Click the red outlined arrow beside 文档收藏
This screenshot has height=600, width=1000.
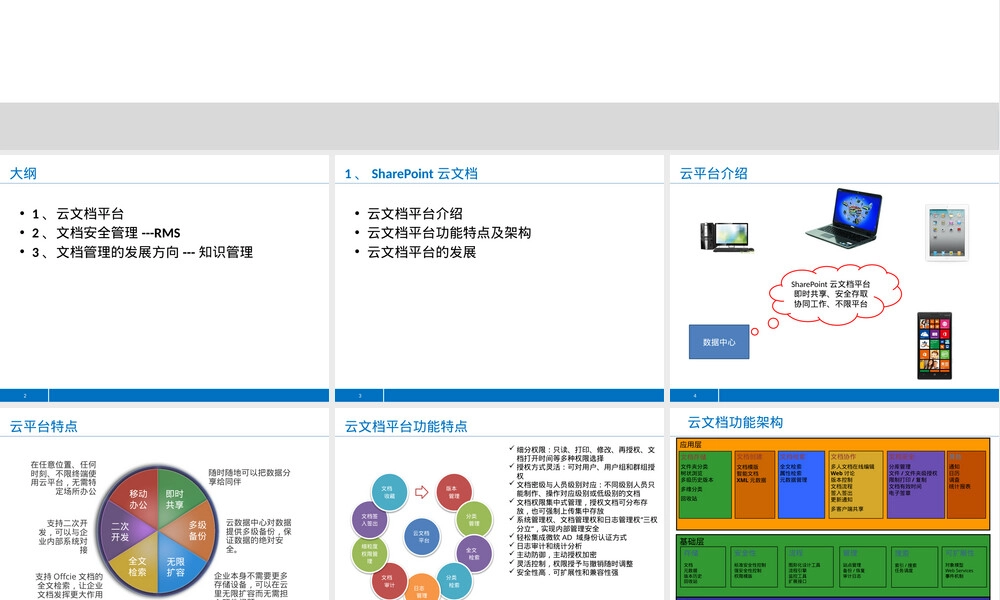(x=422, y=492)
